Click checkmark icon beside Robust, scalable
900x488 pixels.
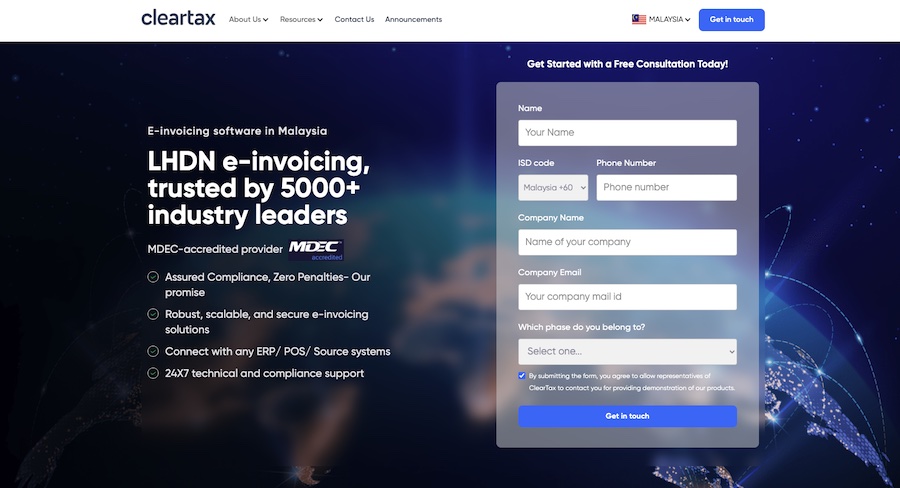click(x=153, y=314)
